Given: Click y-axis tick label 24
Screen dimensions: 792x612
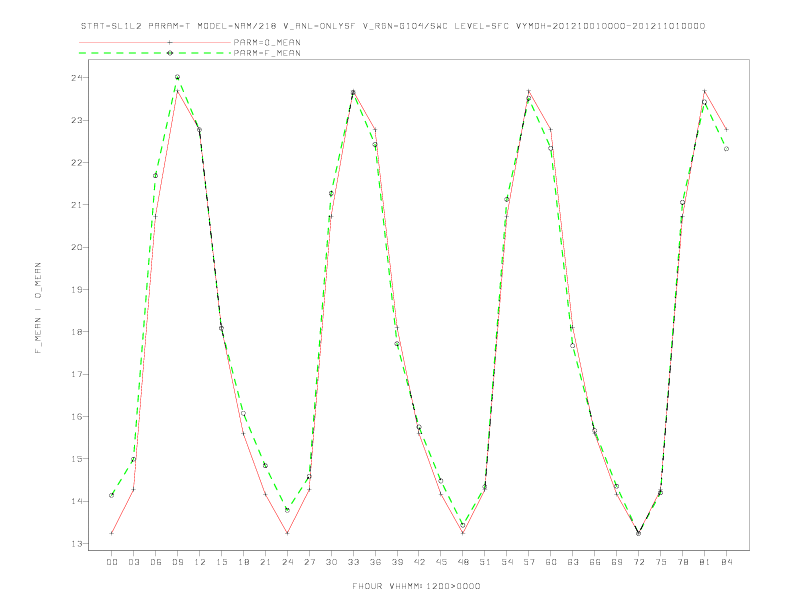Looking at the screenshot, I should pos(77,78).
